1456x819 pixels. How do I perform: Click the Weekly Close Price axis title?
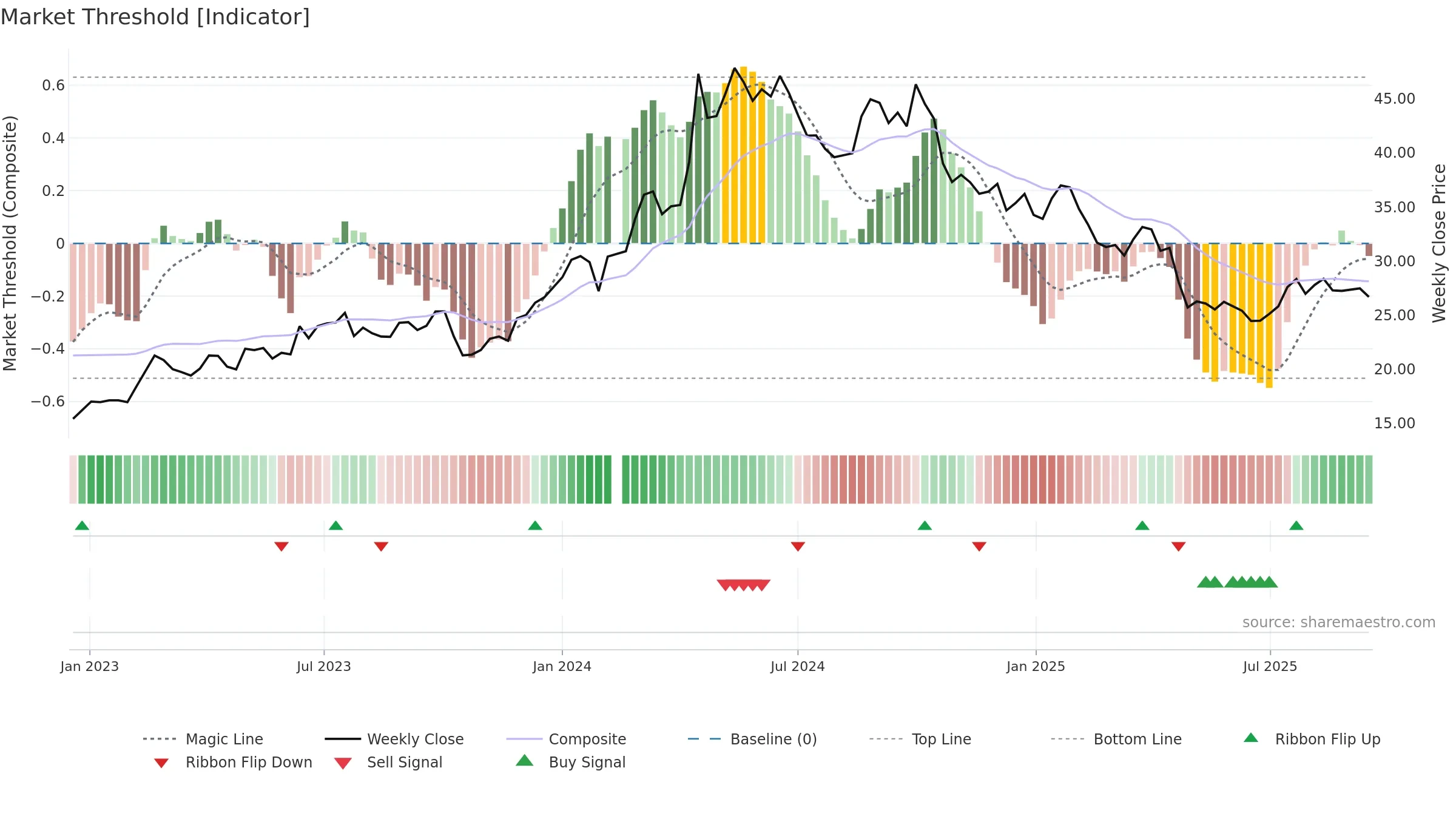1439,243
